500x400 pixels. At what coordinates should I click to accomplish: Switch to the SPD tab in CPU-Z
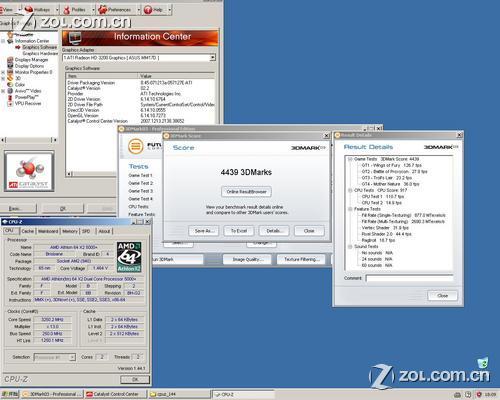86,231
